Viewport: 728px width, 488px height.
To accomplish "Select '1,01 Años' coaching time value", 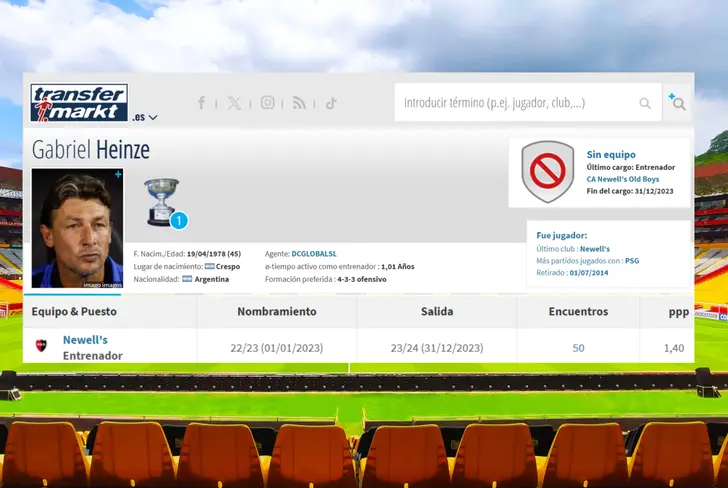I will tap(397, 267).
